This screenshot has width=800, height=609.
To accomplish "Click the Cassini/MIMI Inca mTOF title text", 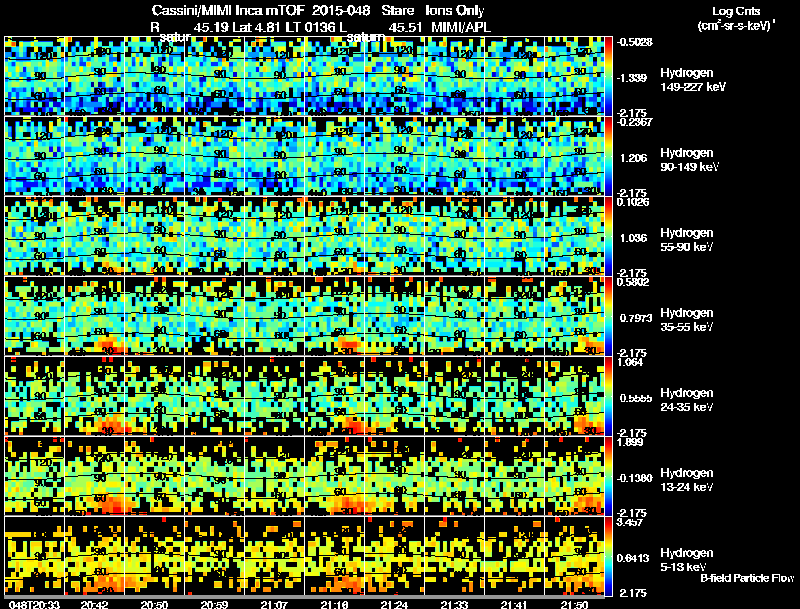I will [x=228, y=11].
